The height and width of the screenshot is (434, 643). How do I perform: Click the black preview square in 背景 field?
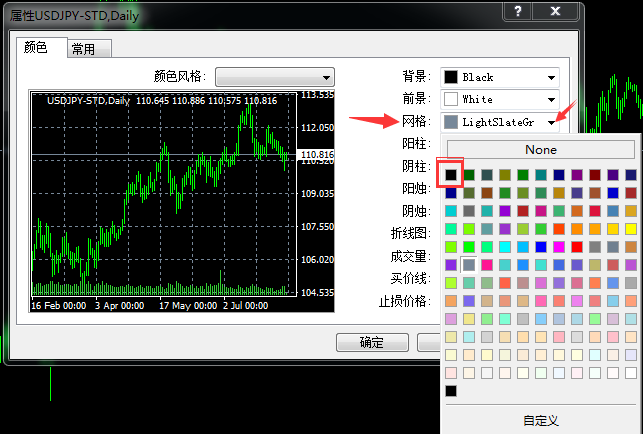tap(451, 77)
